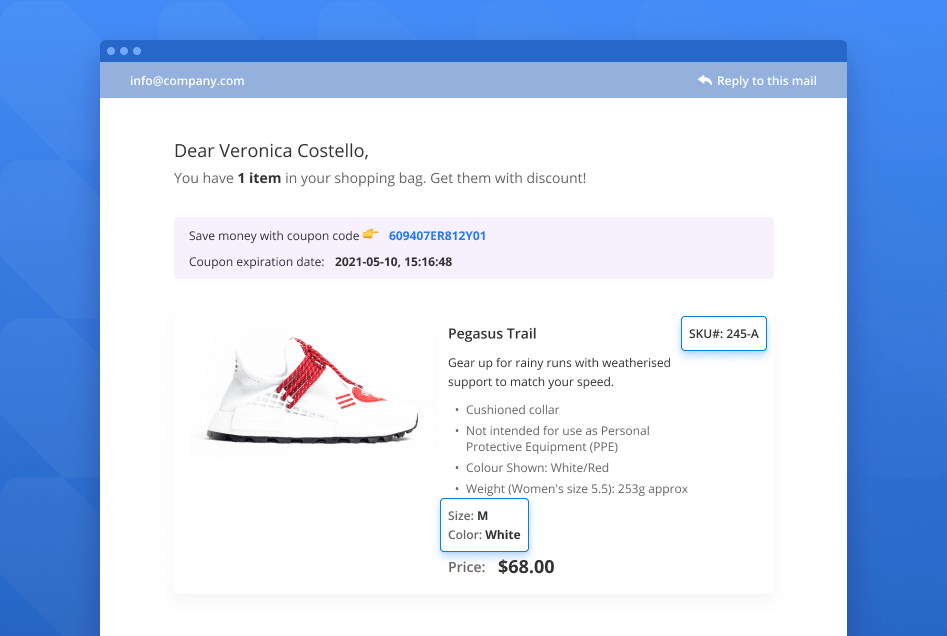Click the pointing hand emoji

coord(371,235)
